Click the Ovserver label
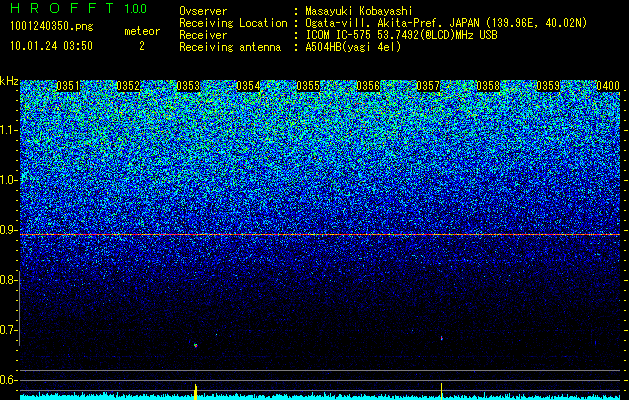Viewport: 629px width, 400px height. 203,11
